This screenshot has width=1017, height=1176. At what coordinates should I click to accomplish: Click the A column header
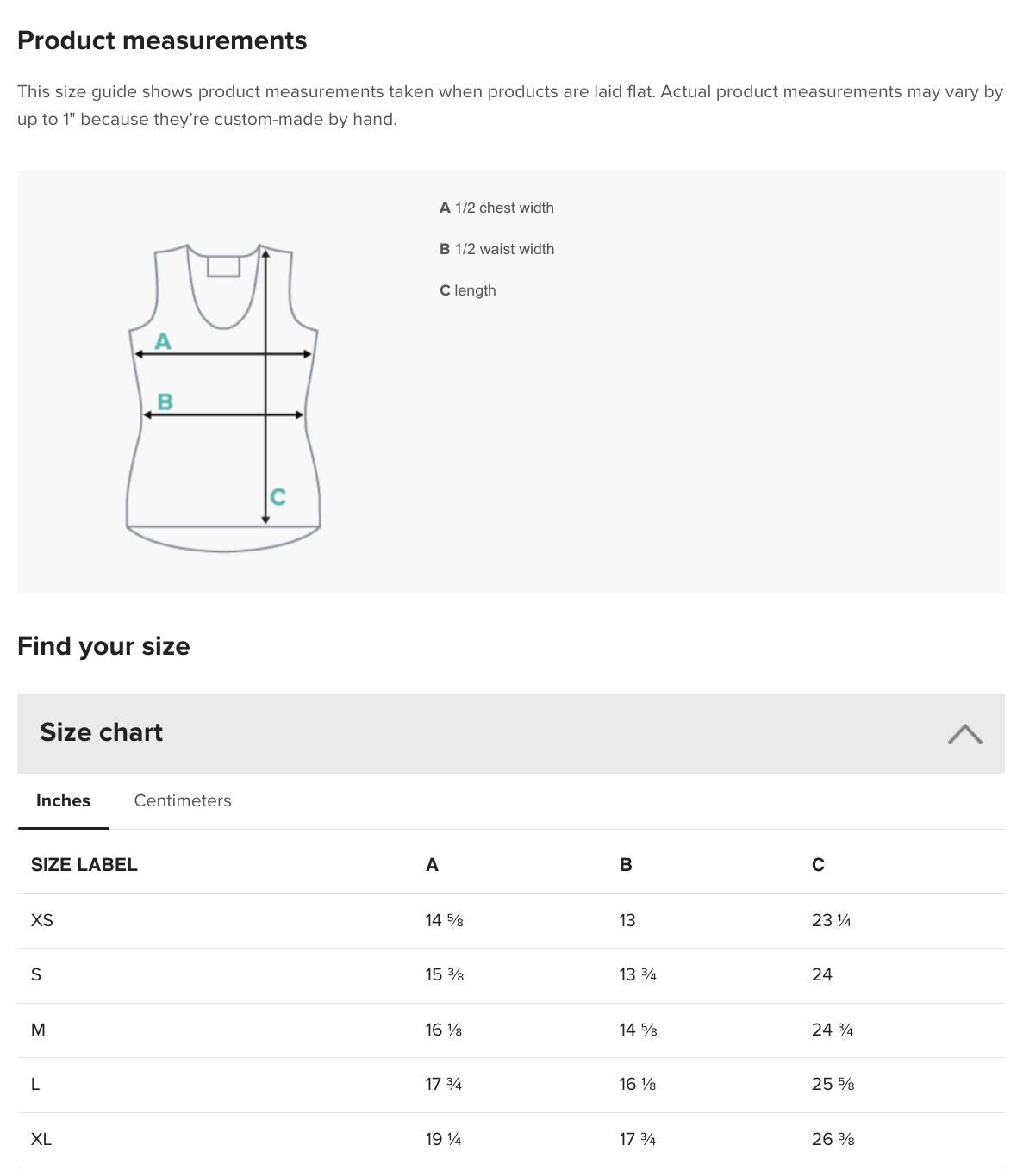(431, 865)
